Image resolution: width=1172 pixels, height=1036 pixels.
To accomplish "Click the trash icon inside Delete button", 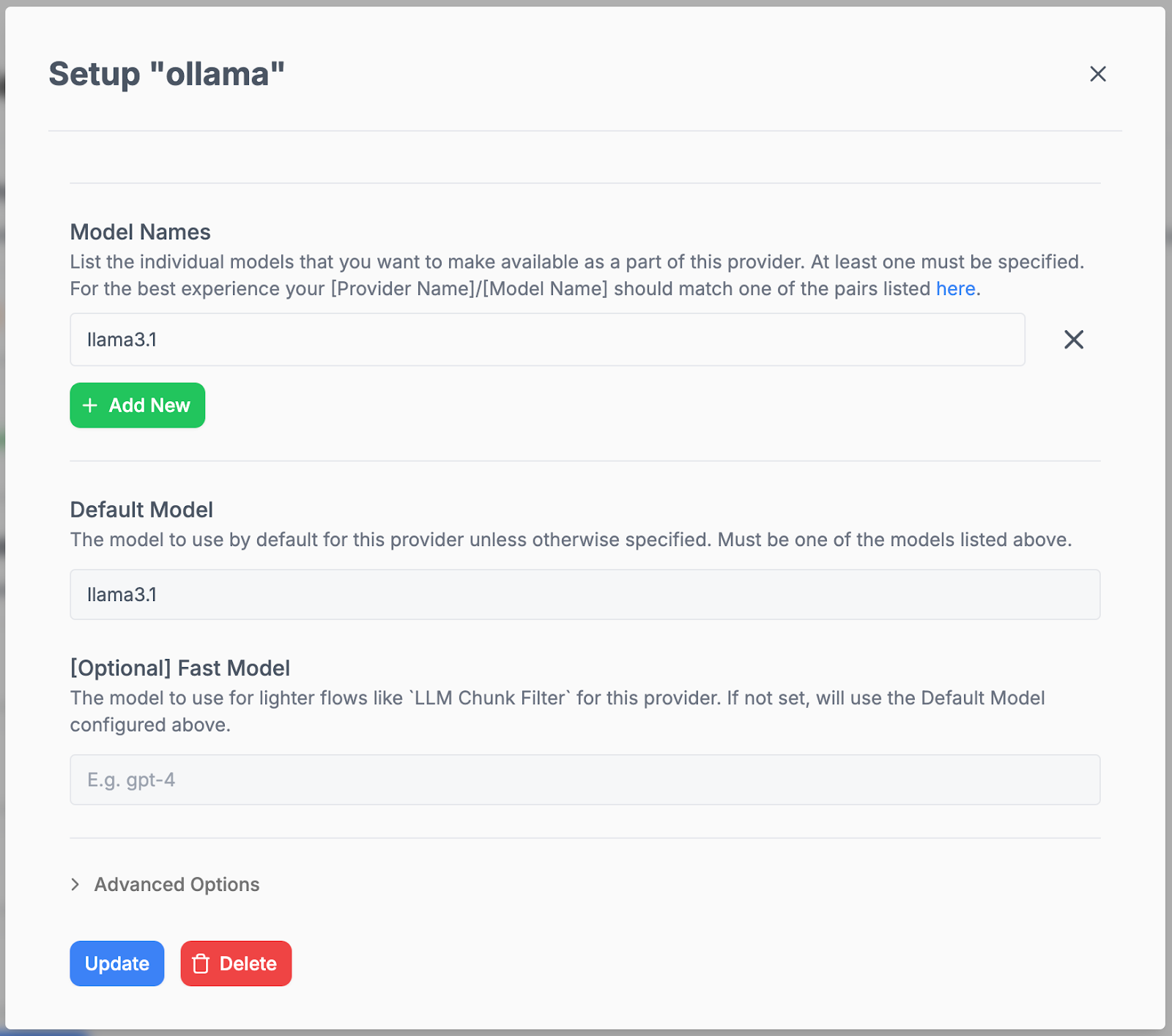I will 201,964.
